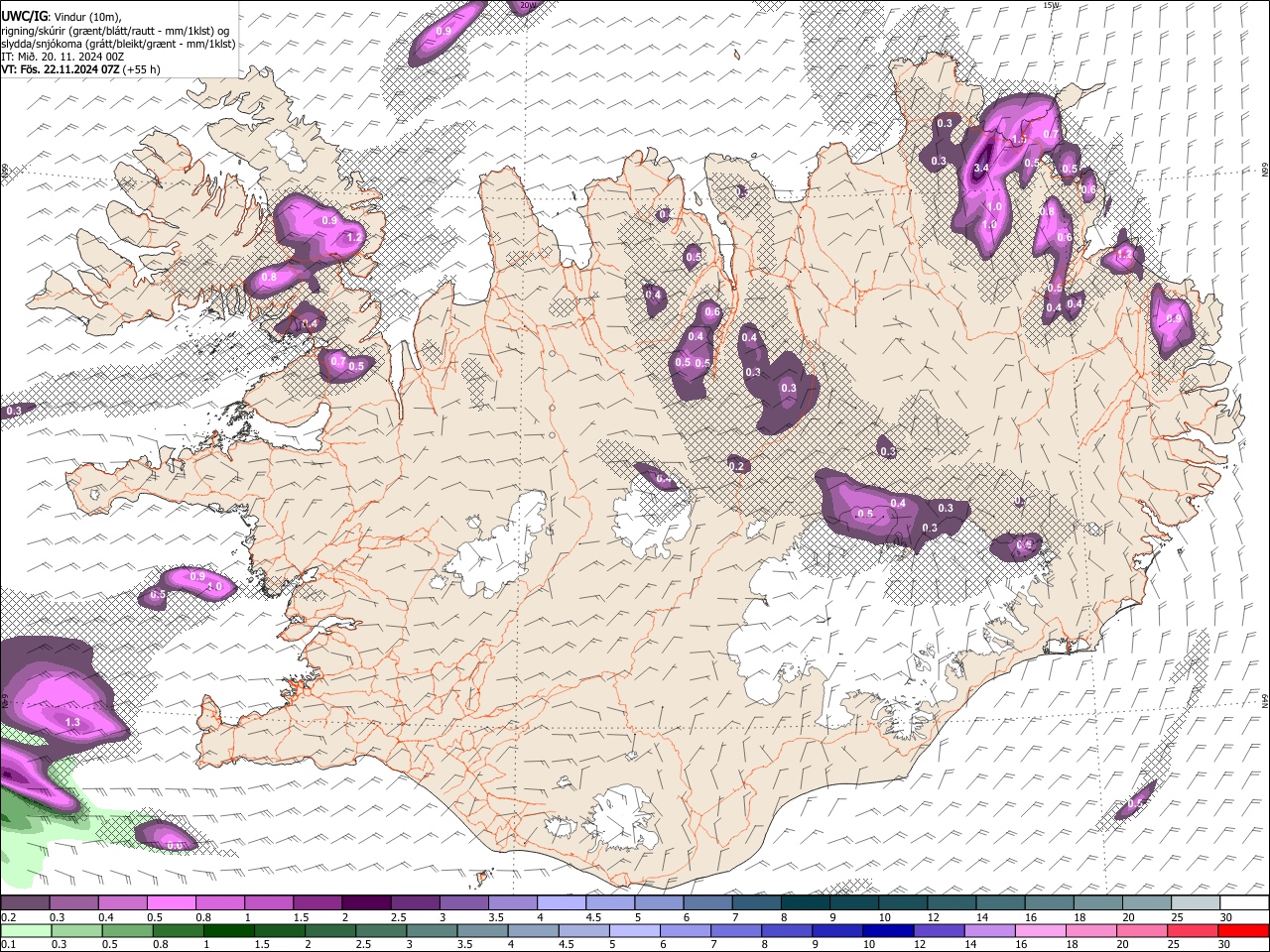The height and width of the screenshot is (952, 1270).
Task: Click the 'VT: Fös. 22.11.2024 07Z (+55 h)' line
Action: 80,69
